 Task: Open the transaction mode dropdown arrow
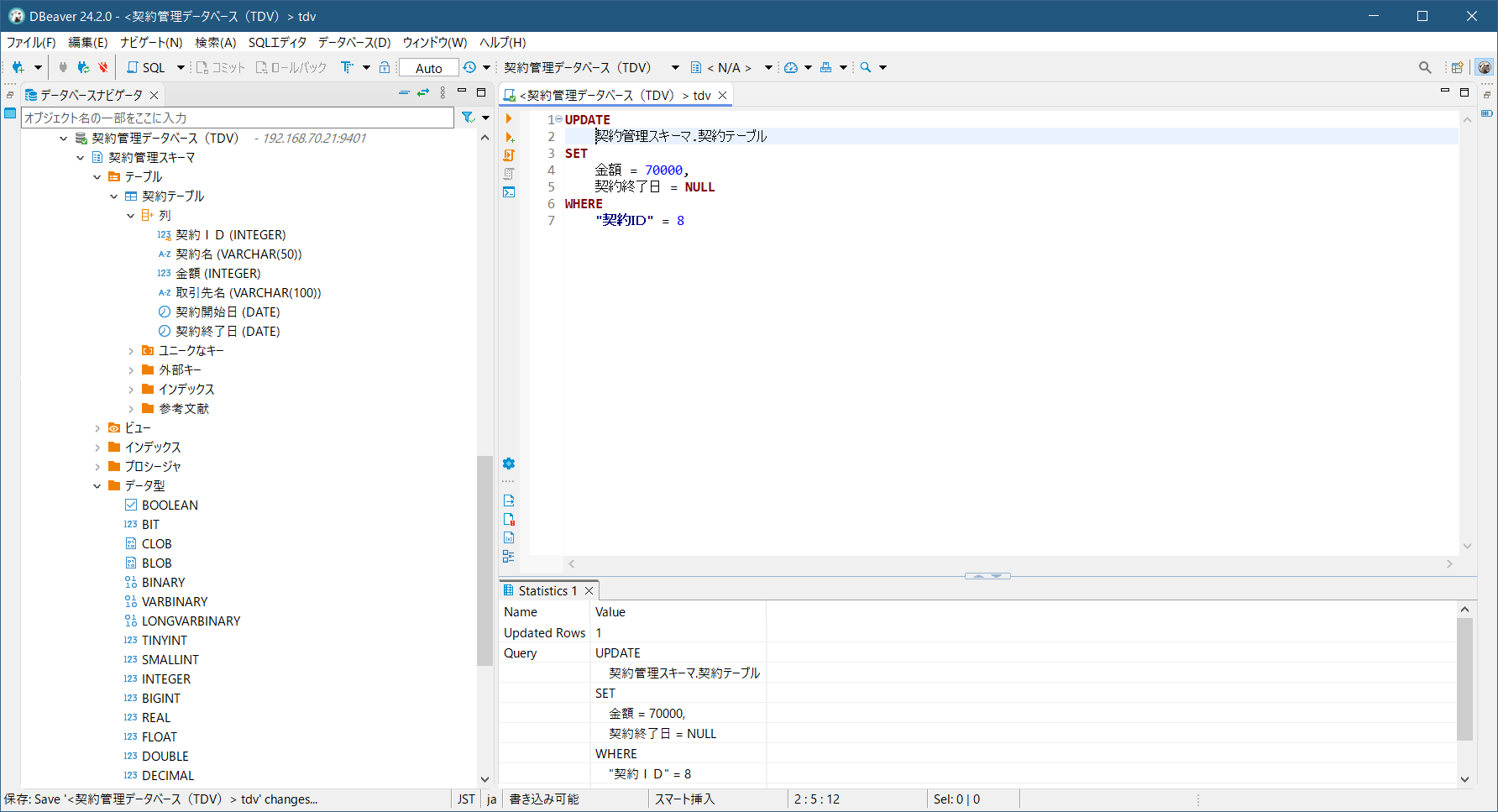click(366, 67)
